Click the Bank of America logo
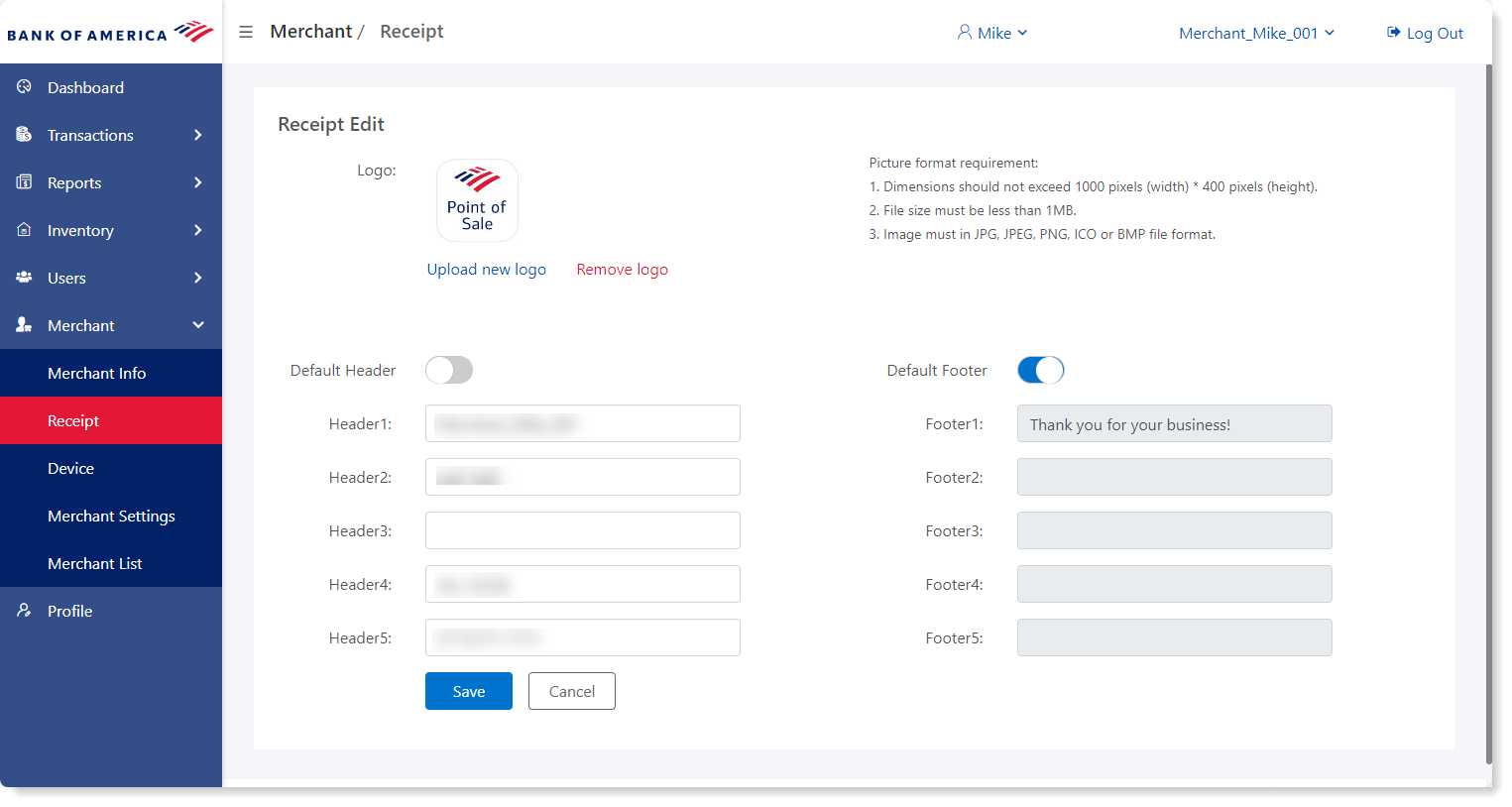1512x807 pixels. click(110, 33)
